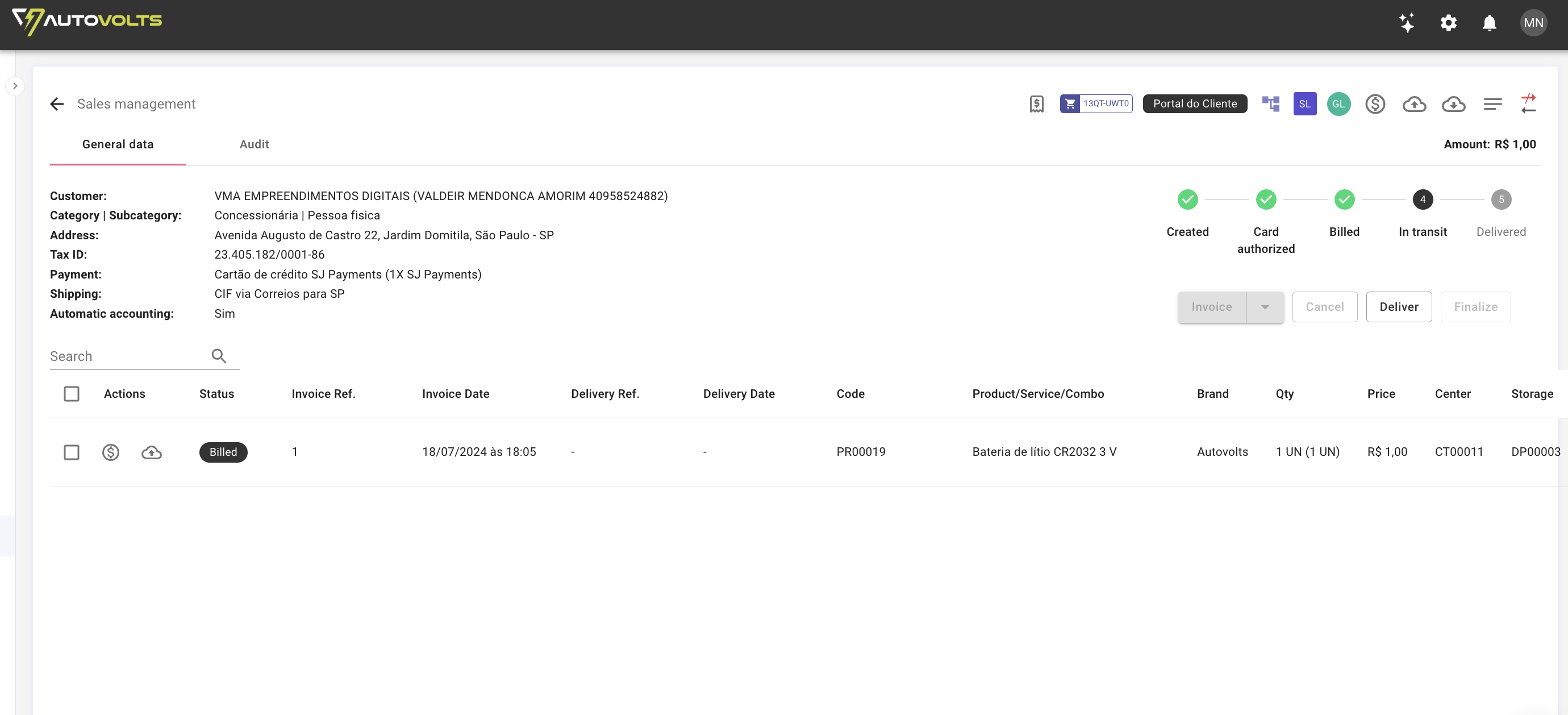Switch to the Audit tab
1568x715 pixels.
[x=254, y=144]
